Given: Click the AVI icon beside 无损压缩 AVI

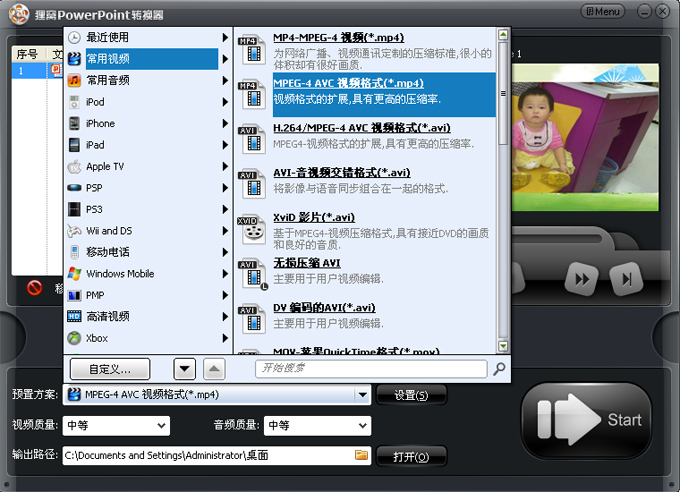Looking at the screenshot, I should tap(253, 274).
